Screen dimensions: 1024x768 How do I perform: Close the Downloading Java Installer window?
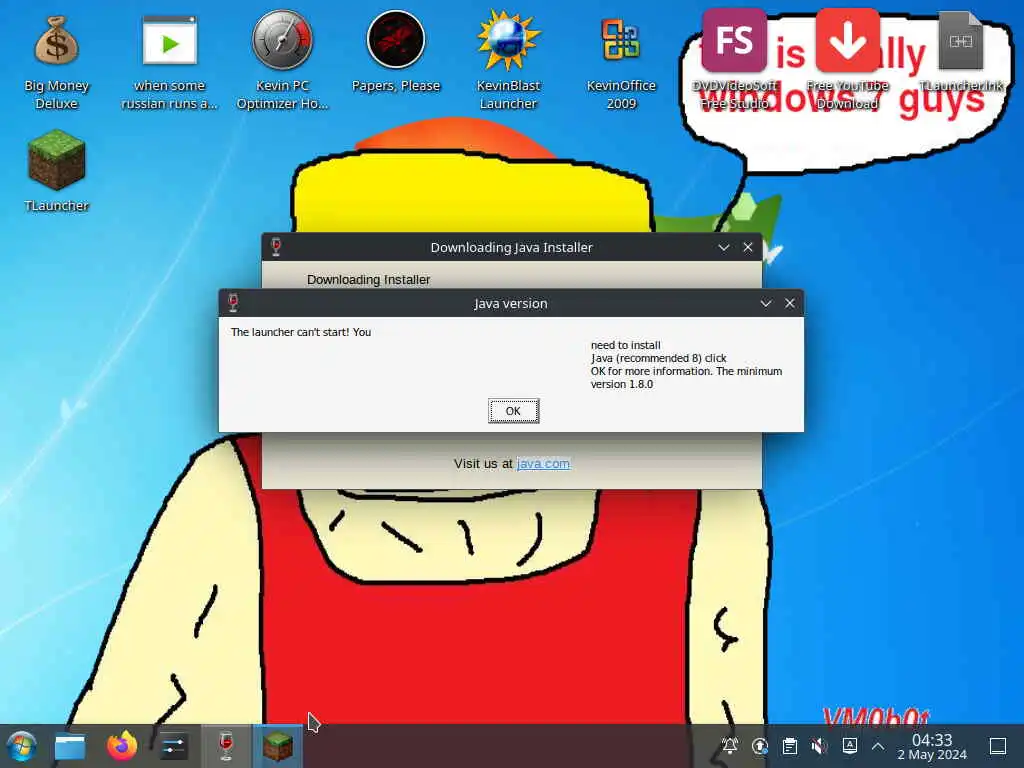pos(748,248)
